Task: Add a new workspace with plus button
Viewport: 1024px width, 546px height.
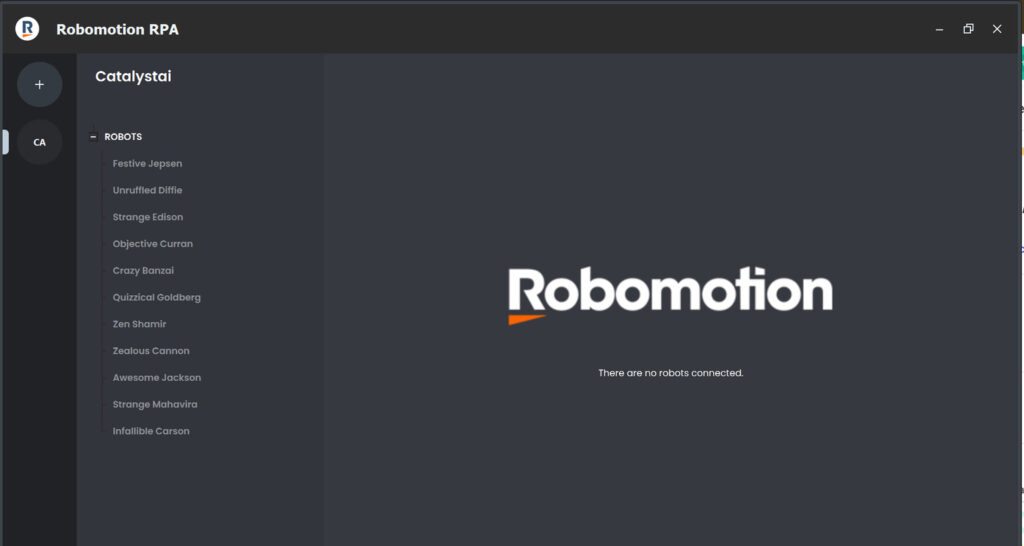Action: point(40,84)
